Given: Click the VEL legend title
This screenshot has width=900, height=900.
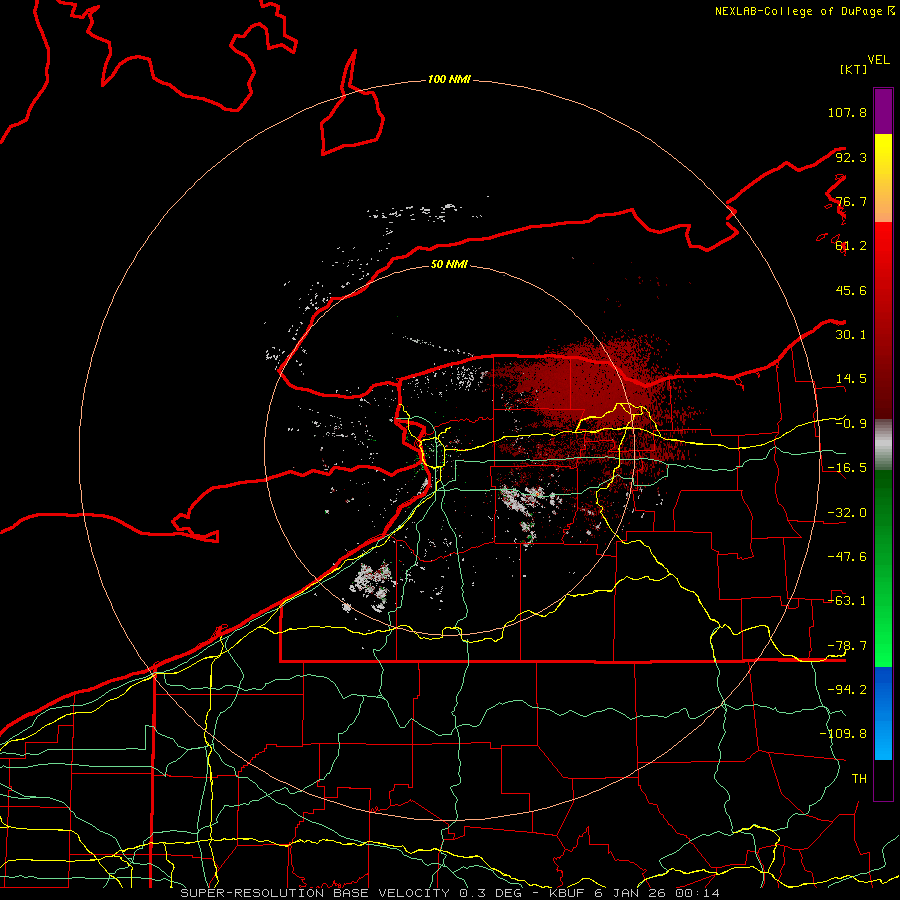Looking at the screenshot, I should coord(878,60).
